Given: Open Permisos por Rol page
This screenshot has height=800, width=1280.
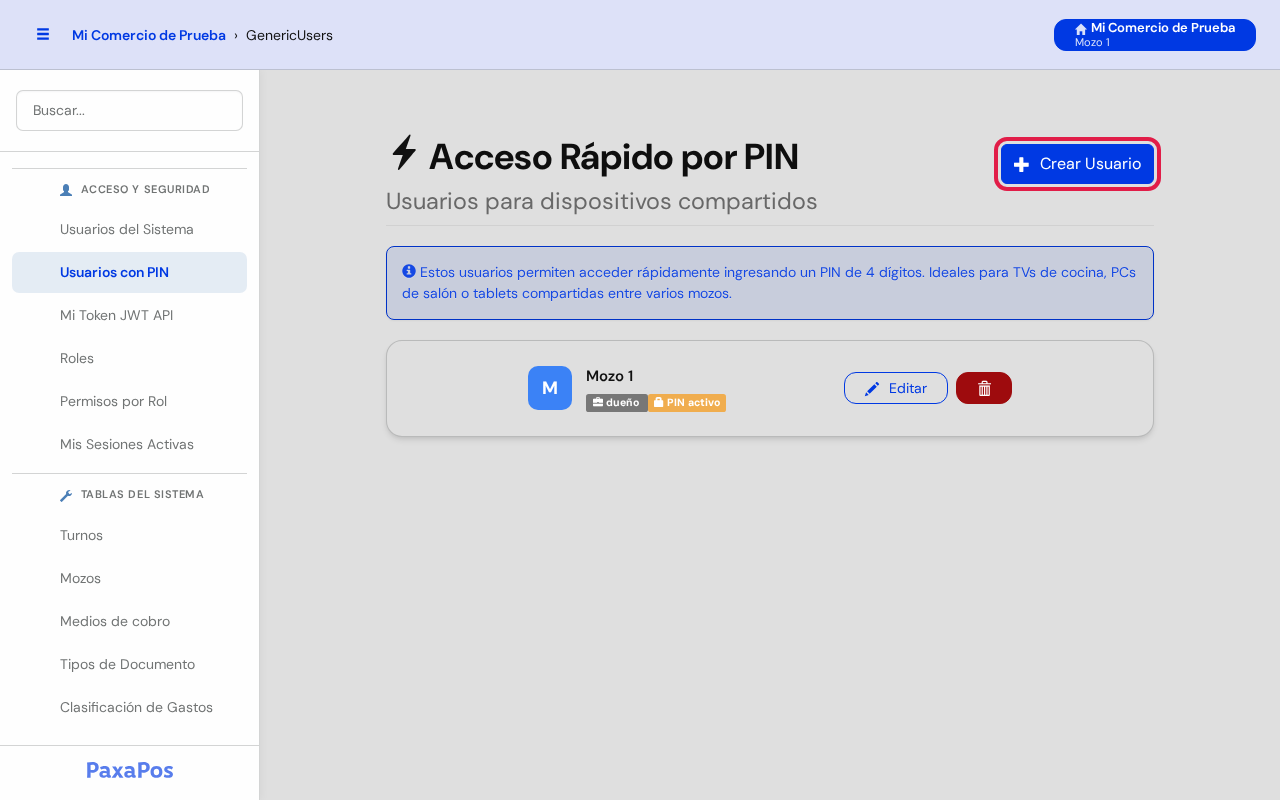Looking at the screenshot, I should 129,401.
